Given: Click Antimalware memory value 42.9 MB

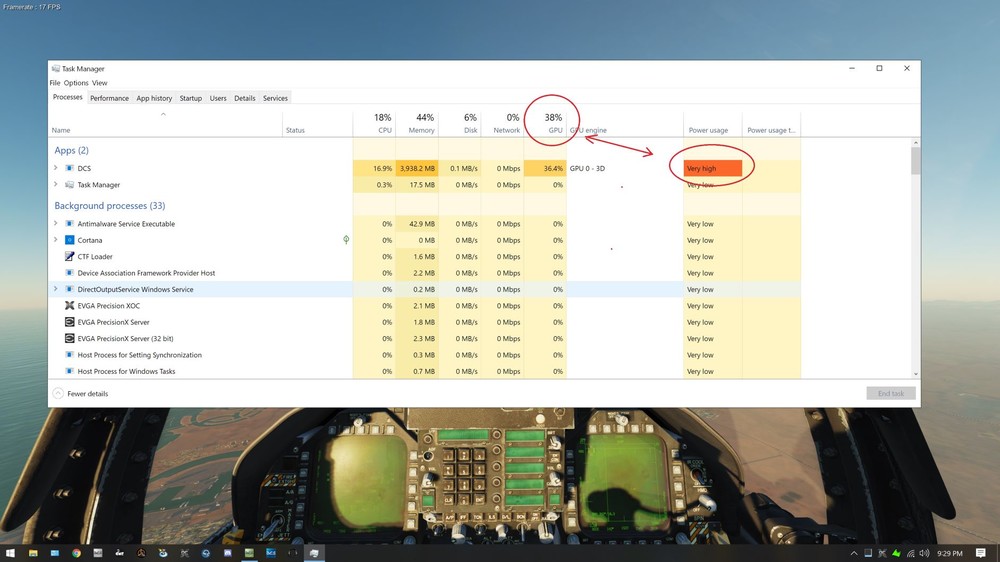Looking at the screenshot, I should coord(417,224).
